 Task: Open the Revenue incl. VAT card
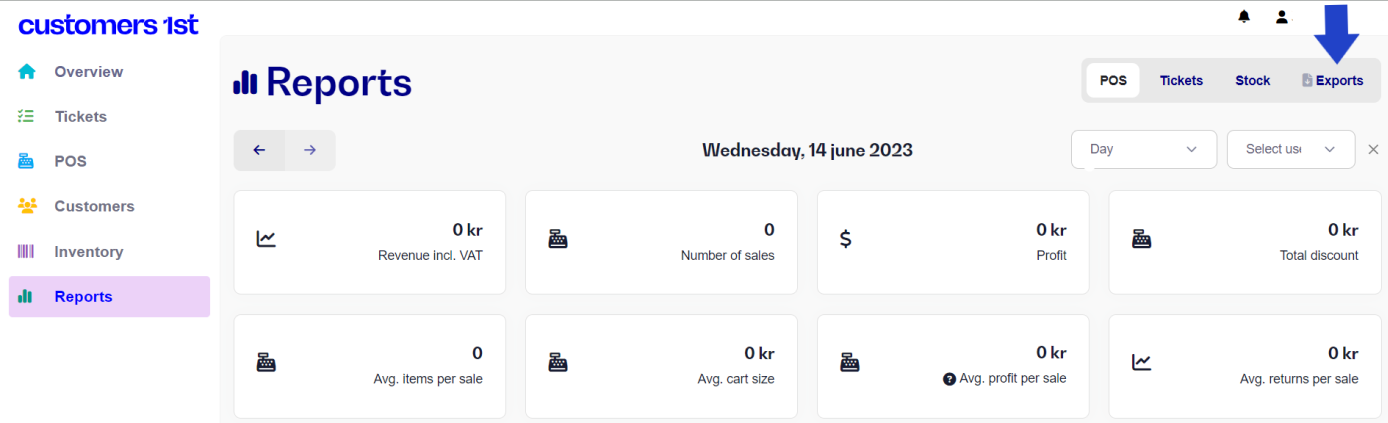coord(370,242)
